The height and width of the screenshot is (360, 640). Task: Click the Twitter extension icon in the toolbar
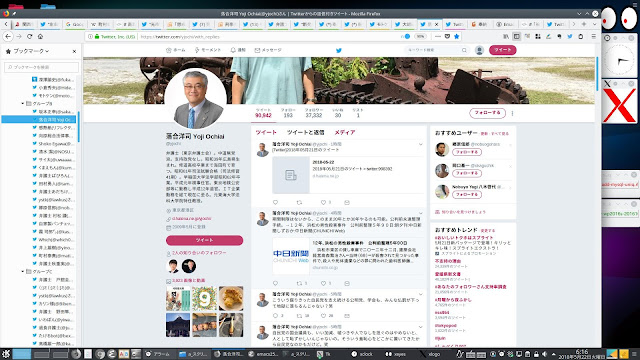(570, 36)
